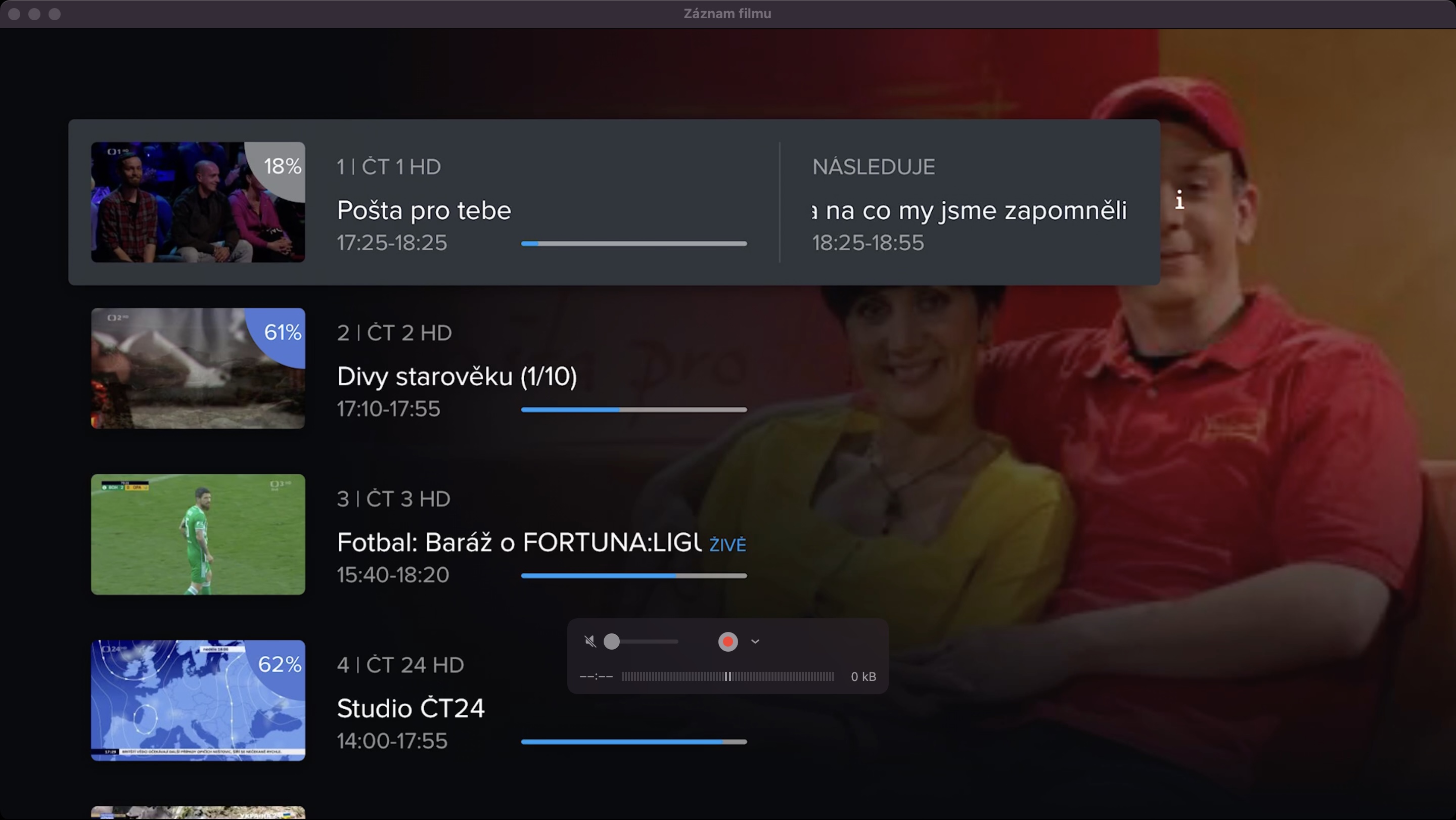Select Fotbal: Baráž o FORTUNA:LIGU entry
This screenshot has width=1456, height=820.
519,542
